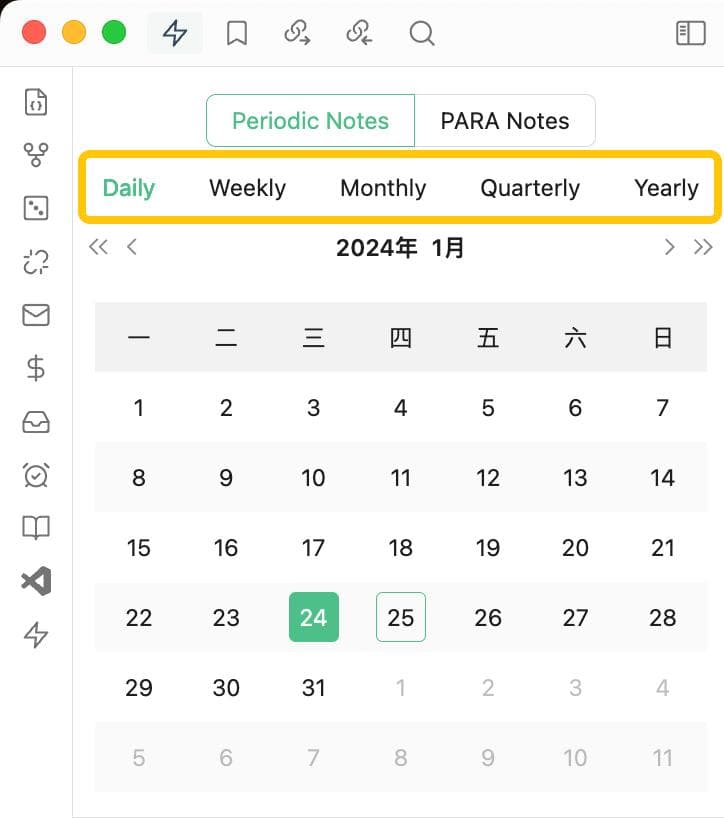Click the dice icon in left sidebar
724x818 pixels.
[36, 208]
